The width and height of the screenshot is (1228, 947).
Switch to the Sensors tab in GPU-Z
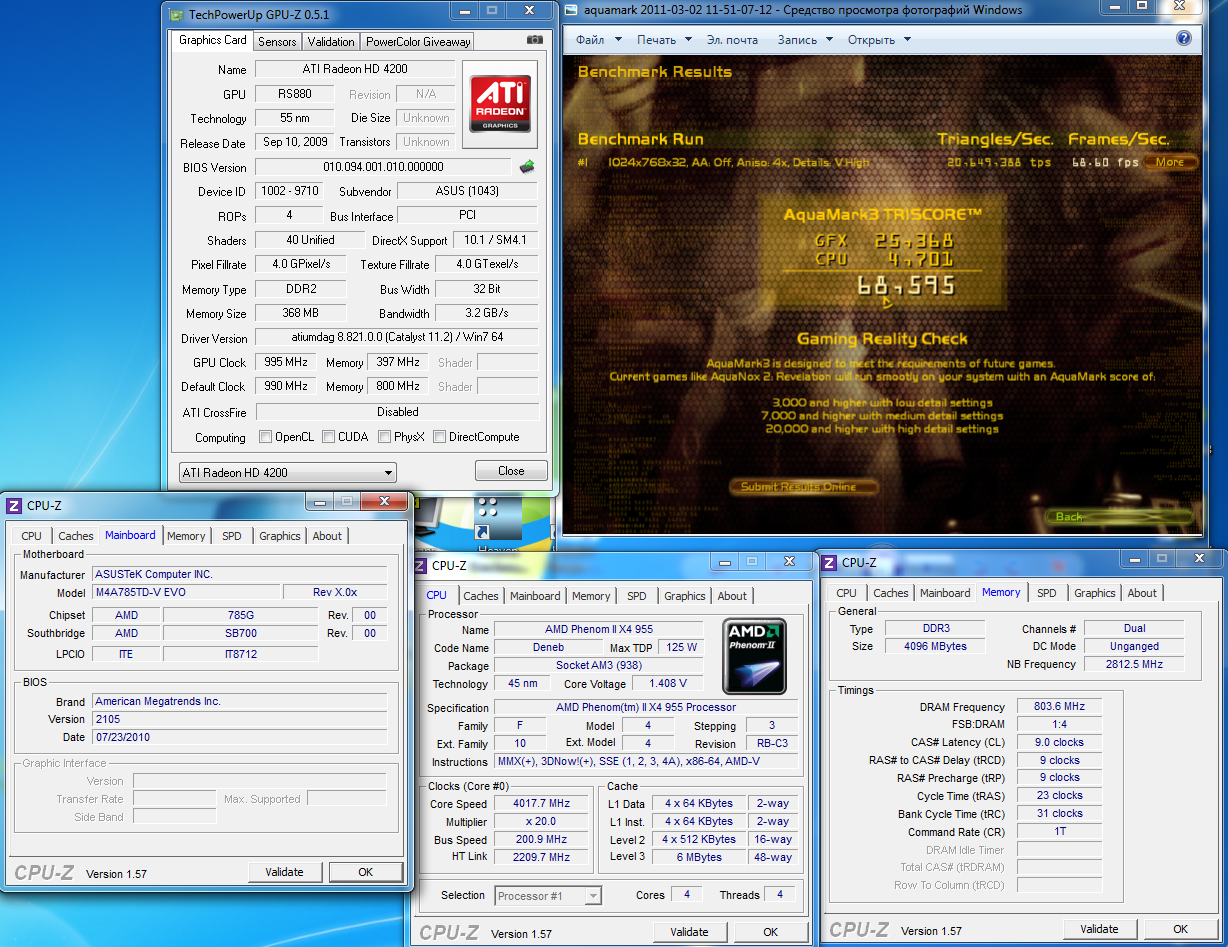[277, 41]
